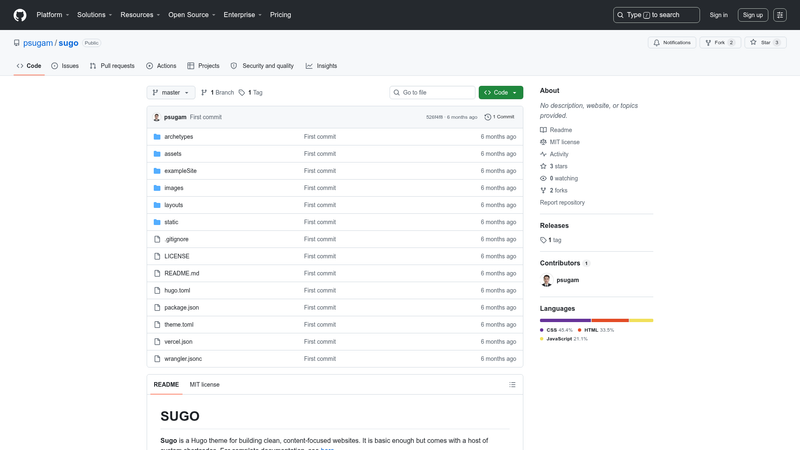
Task: Open the exampleSite folder
Action: pos(180,171)
